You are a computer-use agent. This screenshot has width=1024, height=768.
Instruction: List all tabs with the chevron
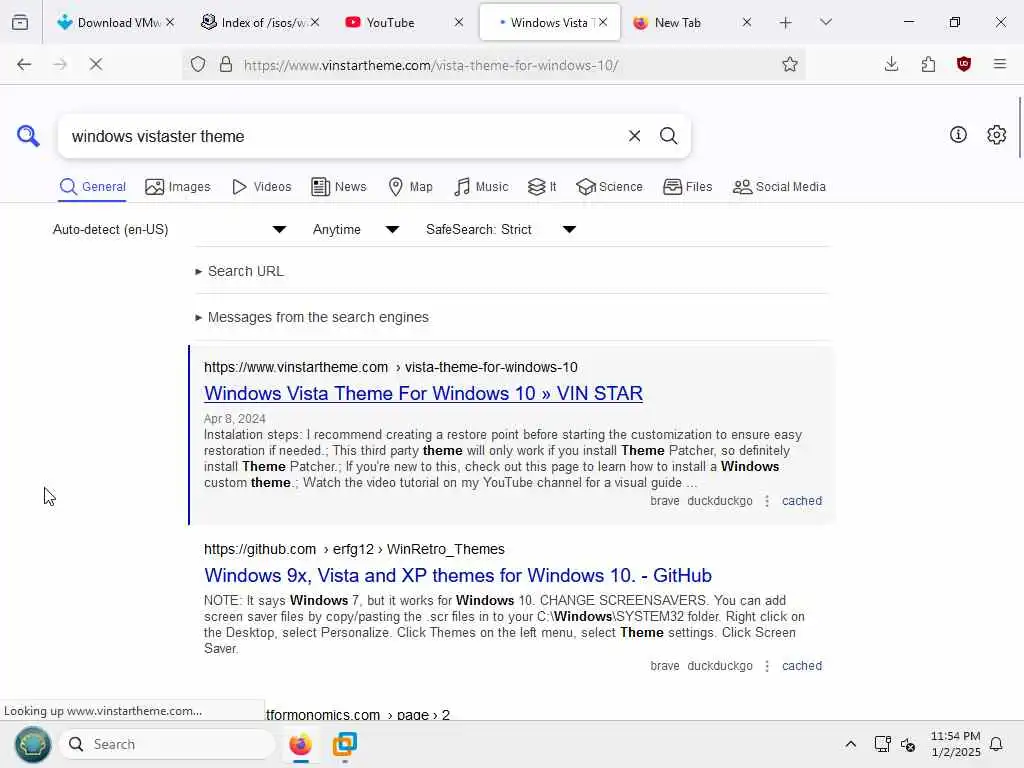coord(825,22)
